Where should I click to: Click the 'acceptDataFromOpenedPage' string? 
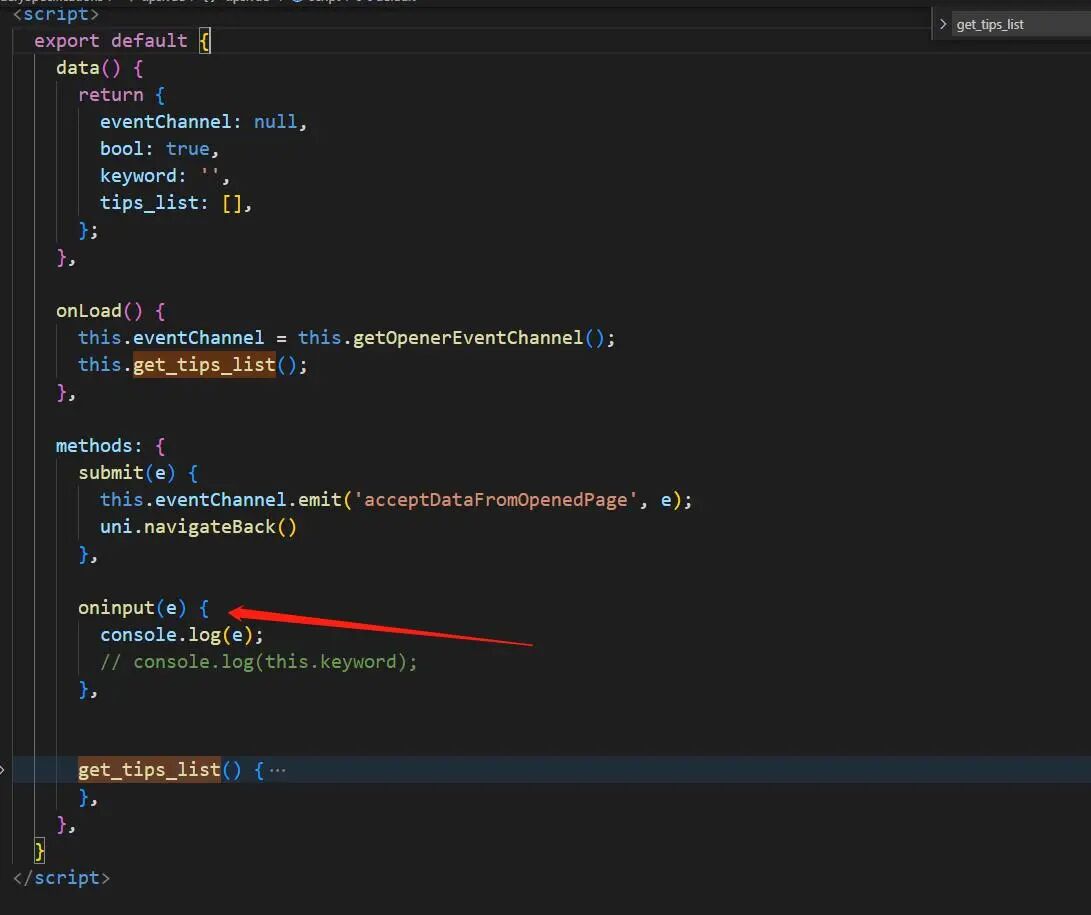(x=496, y=500)
